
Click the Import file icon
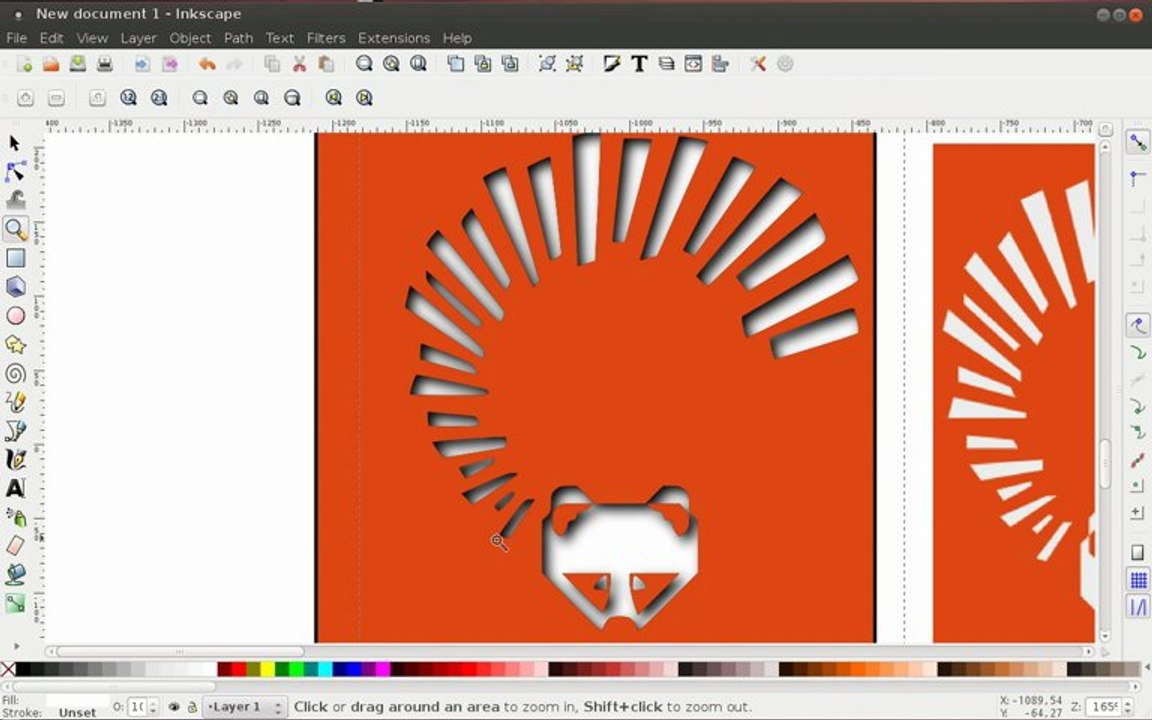(x=143, y=64)
